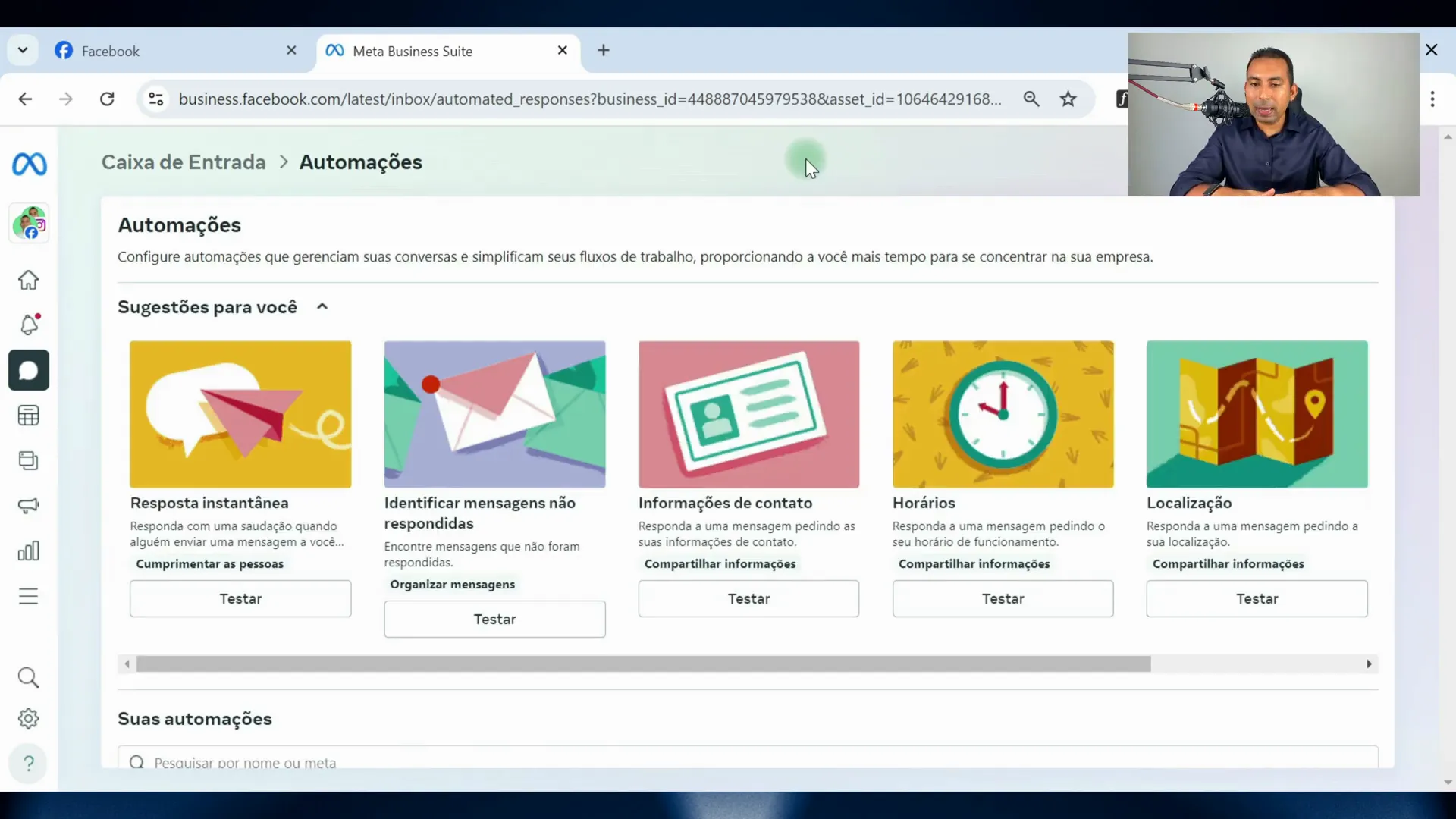Click Testar for Resposta instantânea
Viewport: 1456px width, 819px height.
coord(240,598)
